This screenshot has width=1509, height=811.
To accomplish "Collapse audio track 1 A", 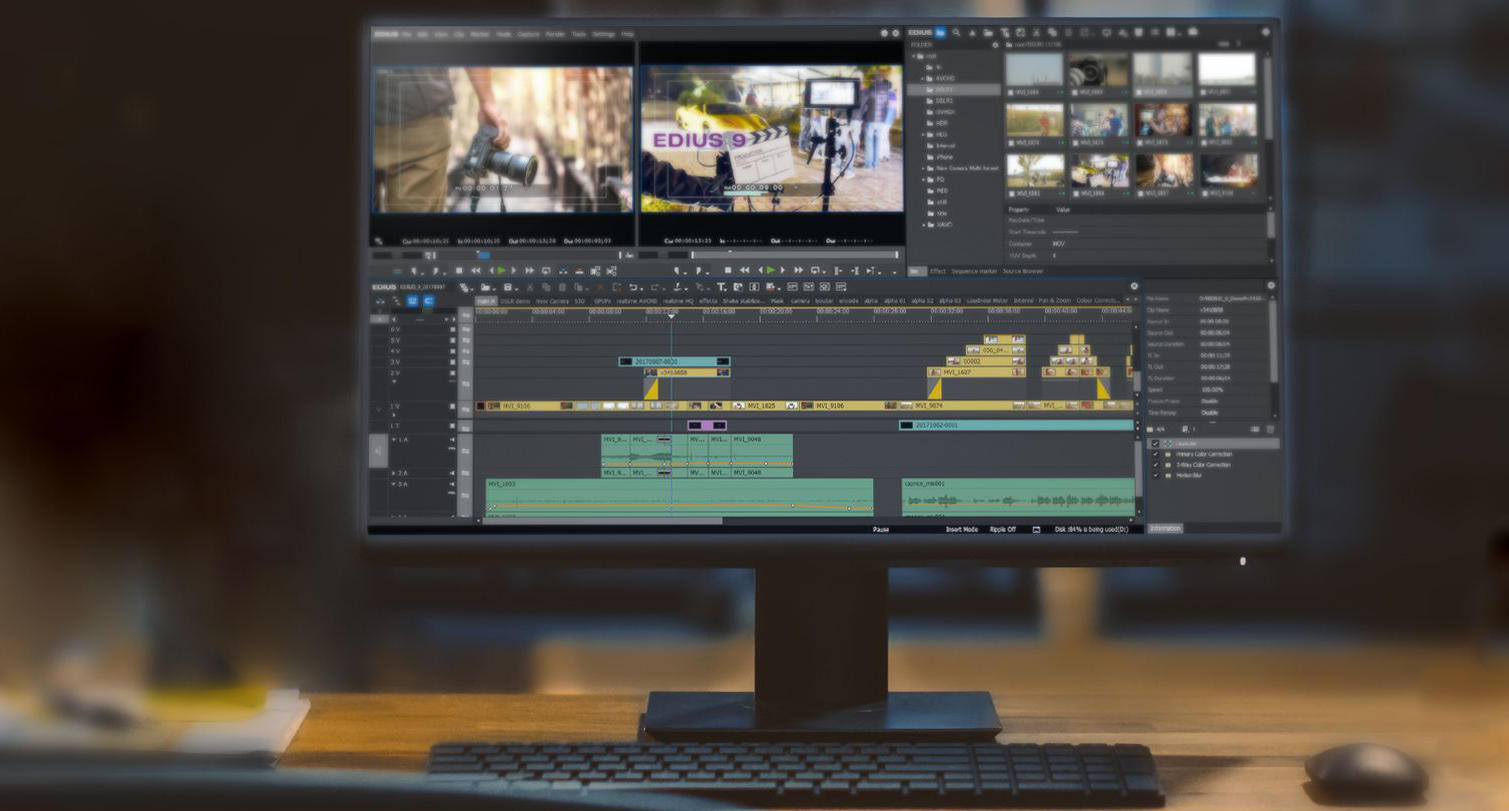I will click(393, 440).
